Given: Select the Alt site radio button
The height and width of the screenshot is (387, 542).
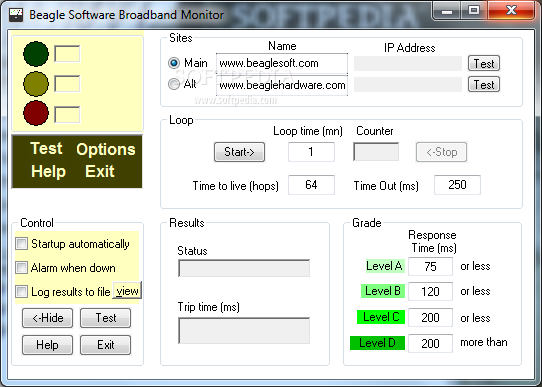Looking at the screenshot, I should click(x=174, y=84).
